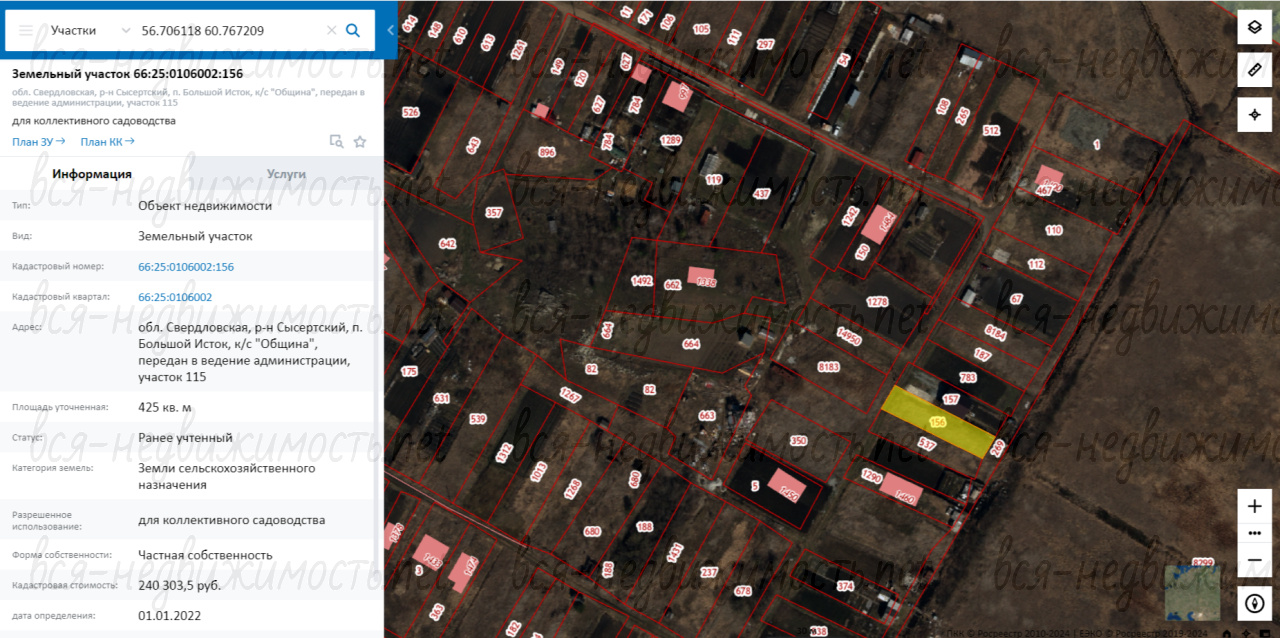Click the find-on-map icon beside star
1280x638 pixels.
point(337,142)
